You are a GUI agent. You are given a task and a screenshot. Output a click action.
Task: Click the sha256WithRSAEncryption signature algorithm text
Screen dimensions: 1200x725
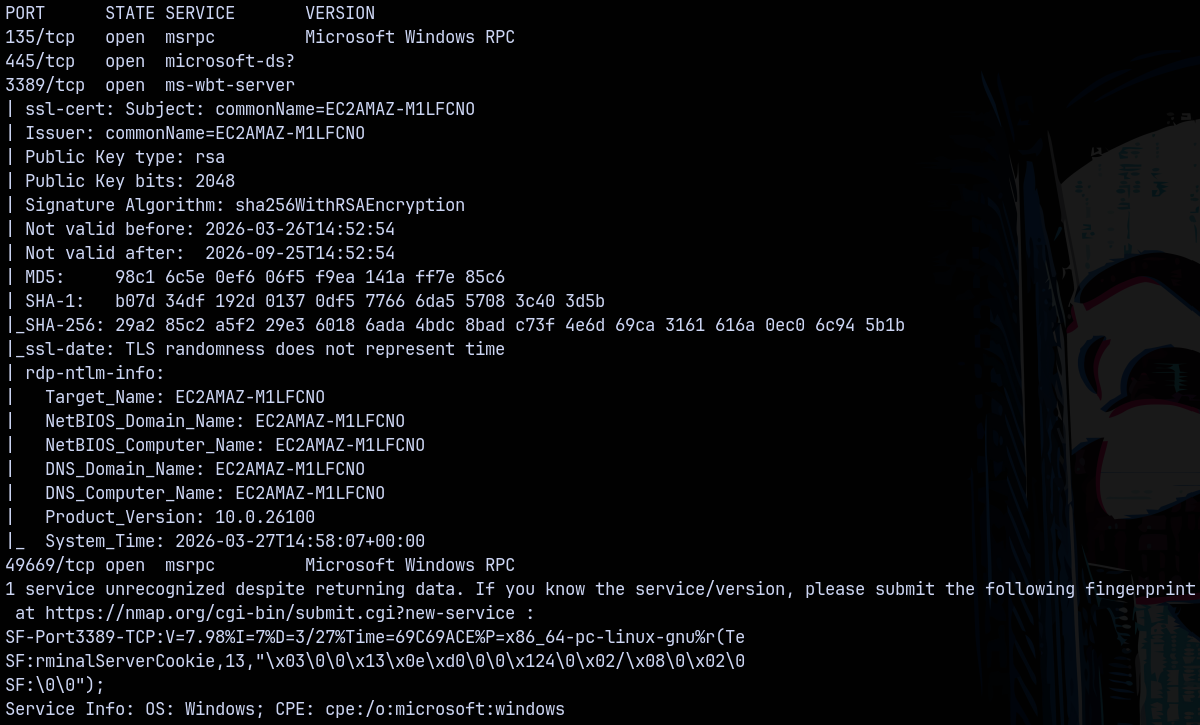click(x=350, y=205)
